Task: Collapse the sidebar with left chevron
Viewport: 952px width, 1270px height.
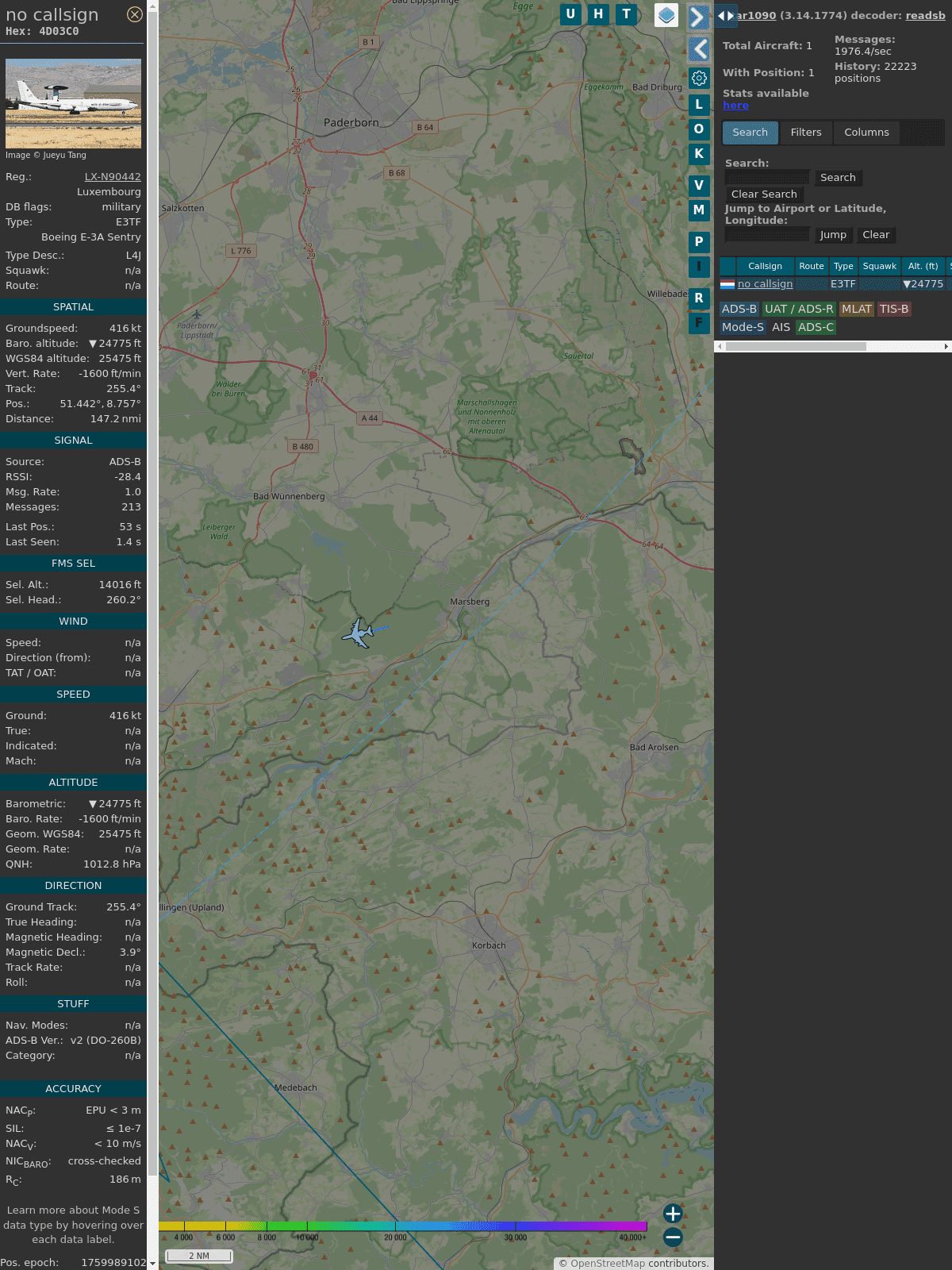Action: click(x=699, y=49)
